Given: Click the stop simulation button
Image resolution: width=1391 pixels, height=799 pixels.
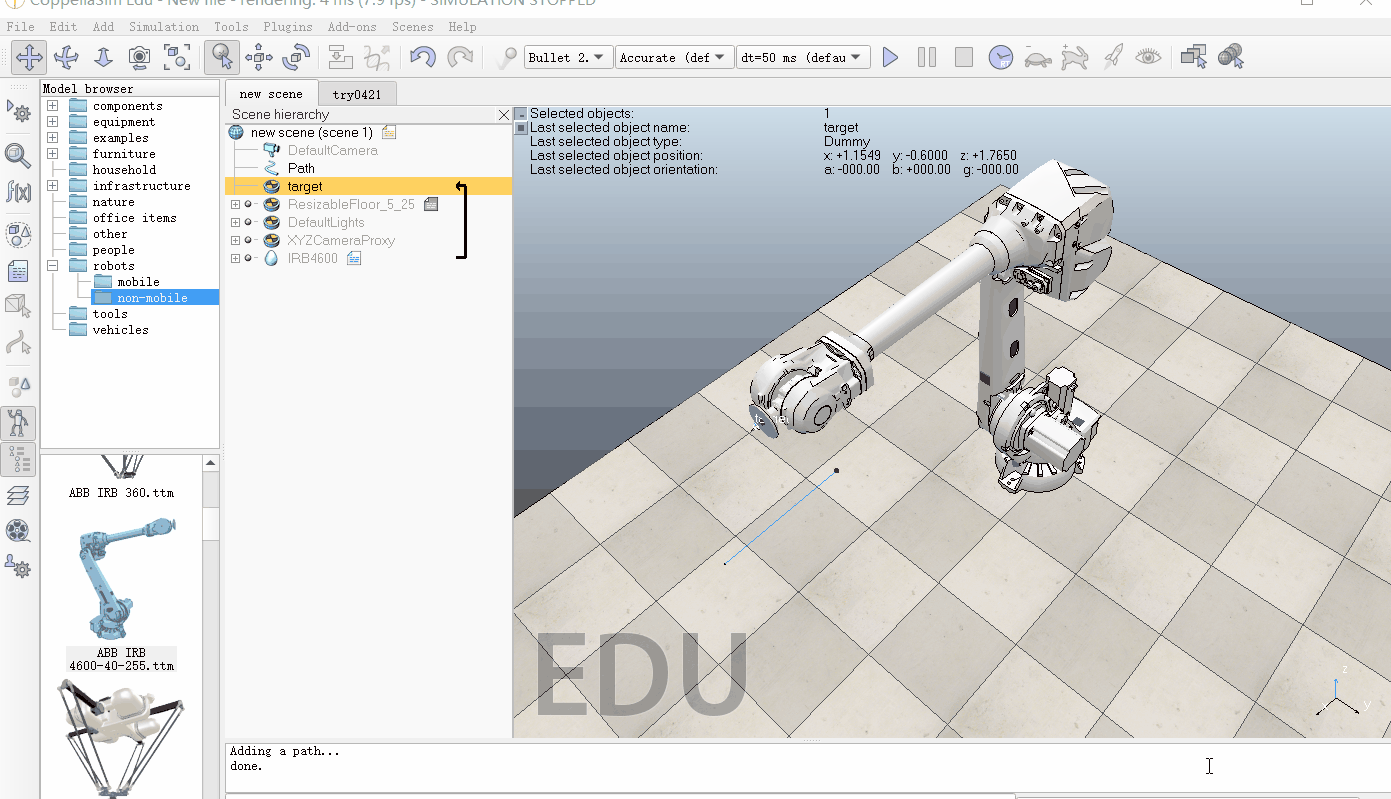Looking at the screenshot, I should (x=964, y=57).
